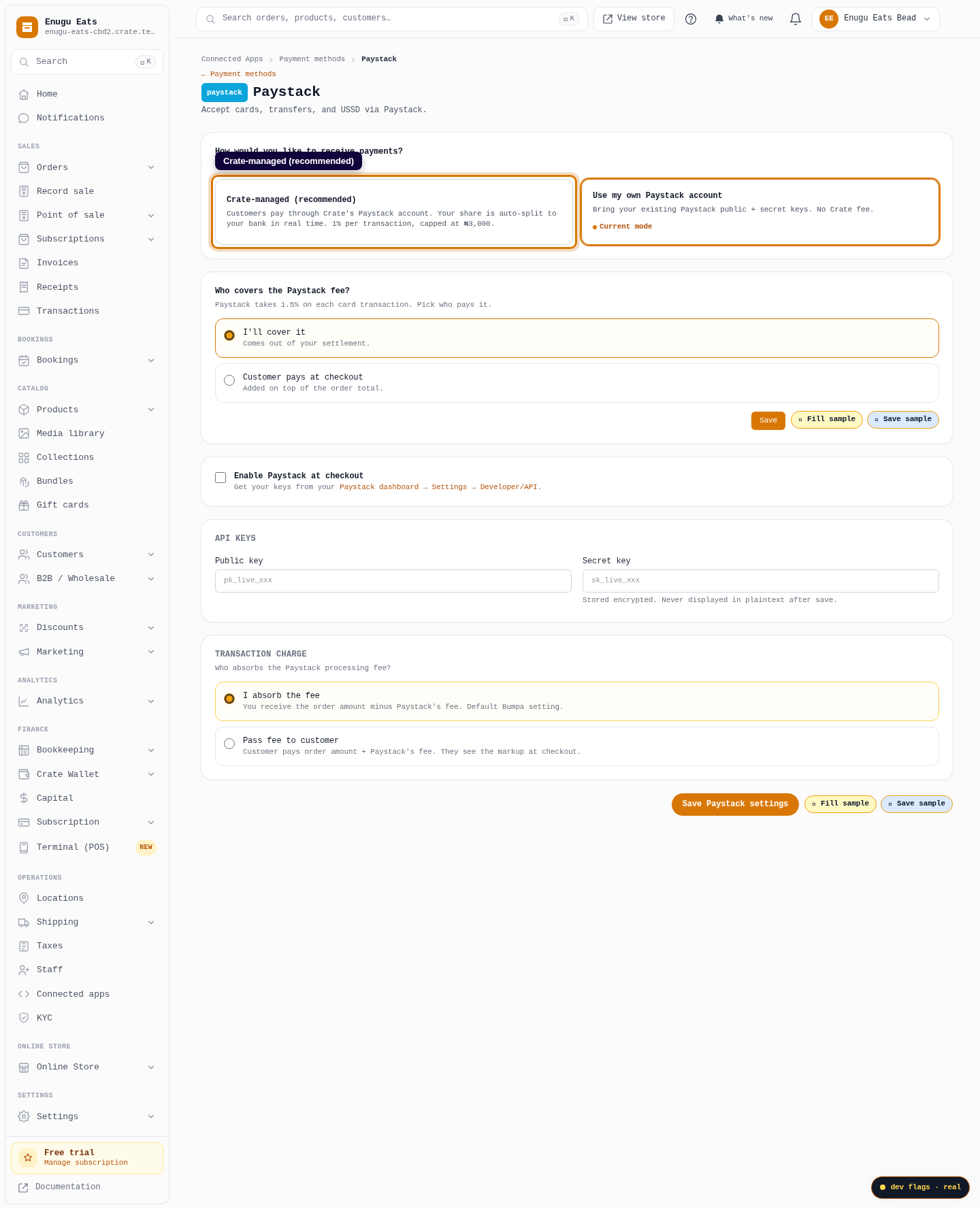Expand B2B / Wholesale chevron
The image size is (980, 1209).
pos(151,579)
